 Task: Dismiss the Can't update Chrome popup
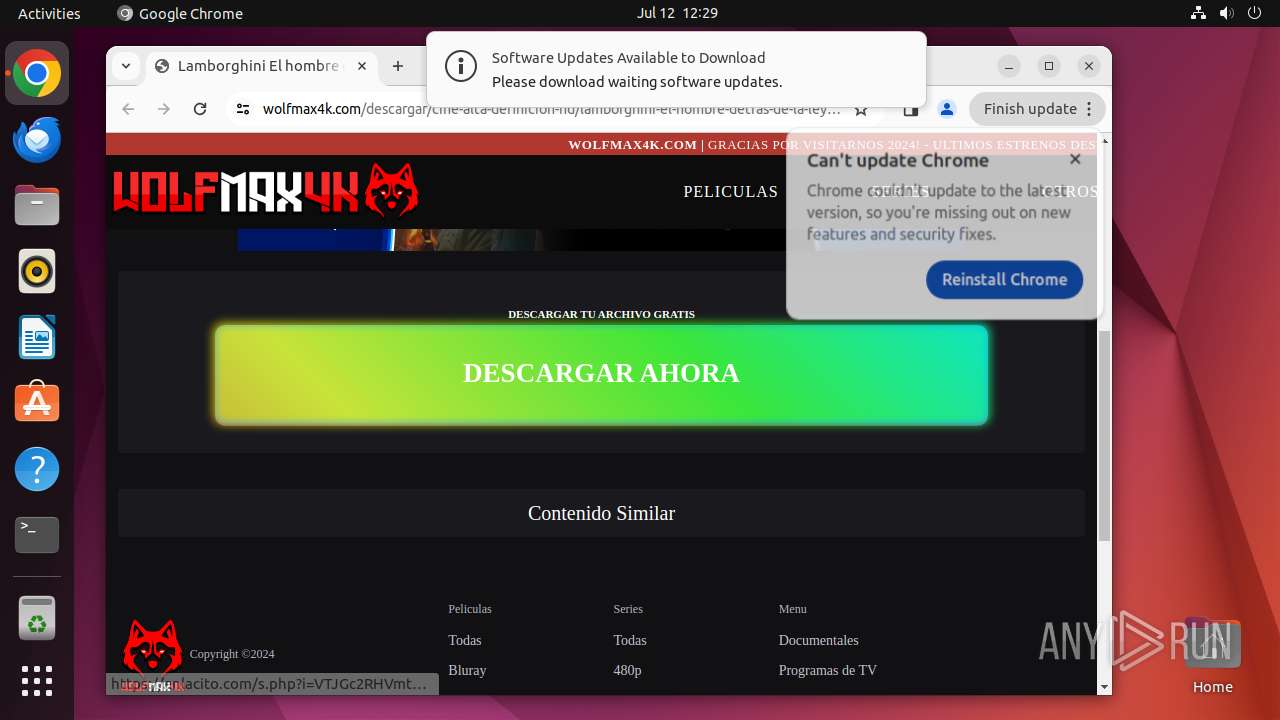pos(1075,159)
